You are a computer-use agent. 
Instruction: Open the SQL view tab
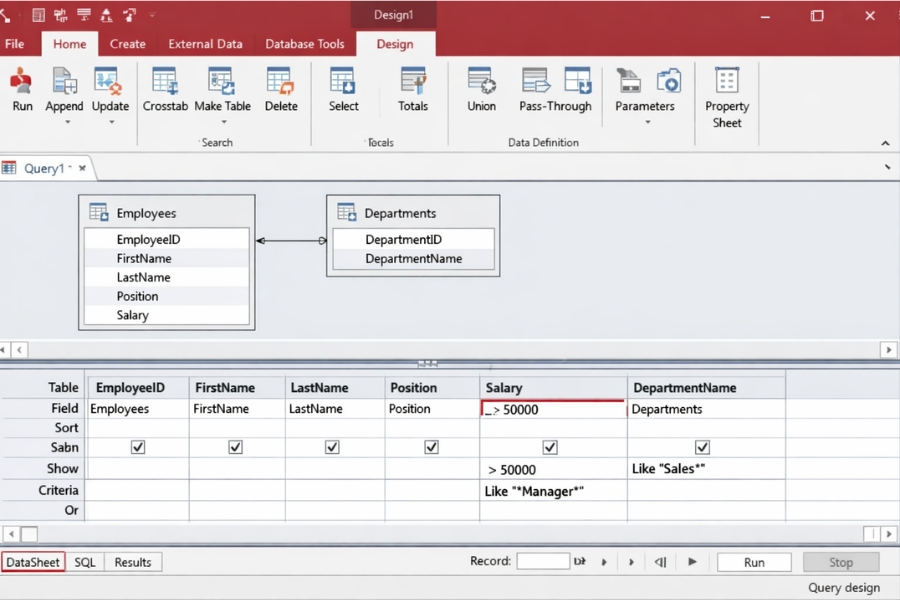click(84, 562)
